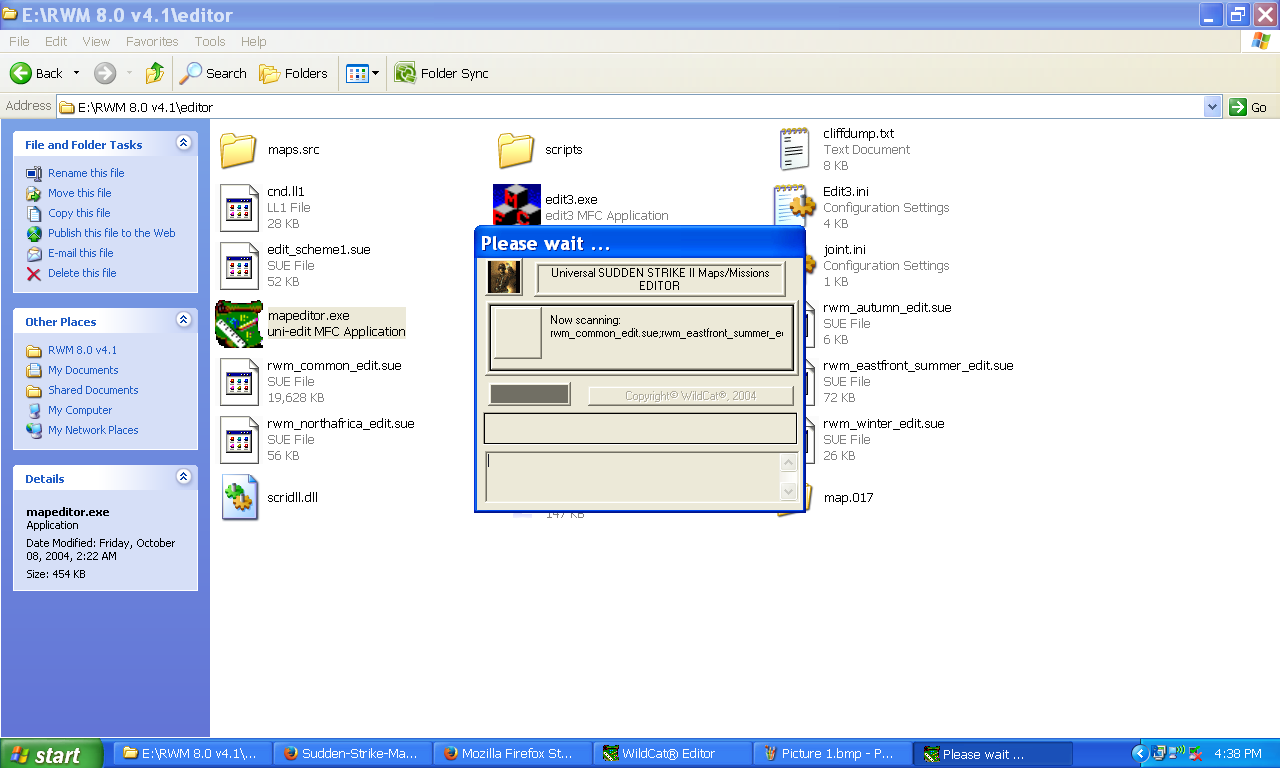
Task: Open the Tools menu
Action: [x=210, y=41]
